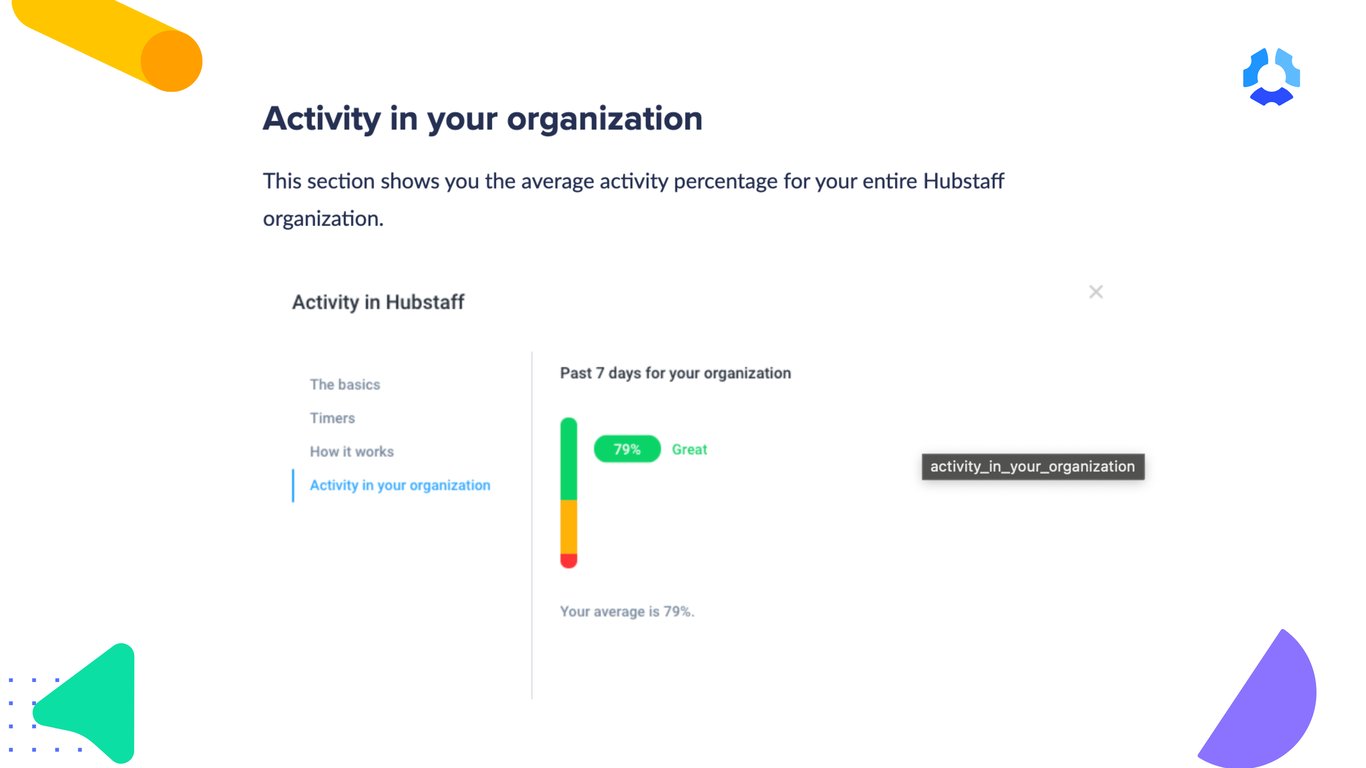Click the Activity in your organization heading
This screenshot has height=768, width=1366.
tap(482, 118)
